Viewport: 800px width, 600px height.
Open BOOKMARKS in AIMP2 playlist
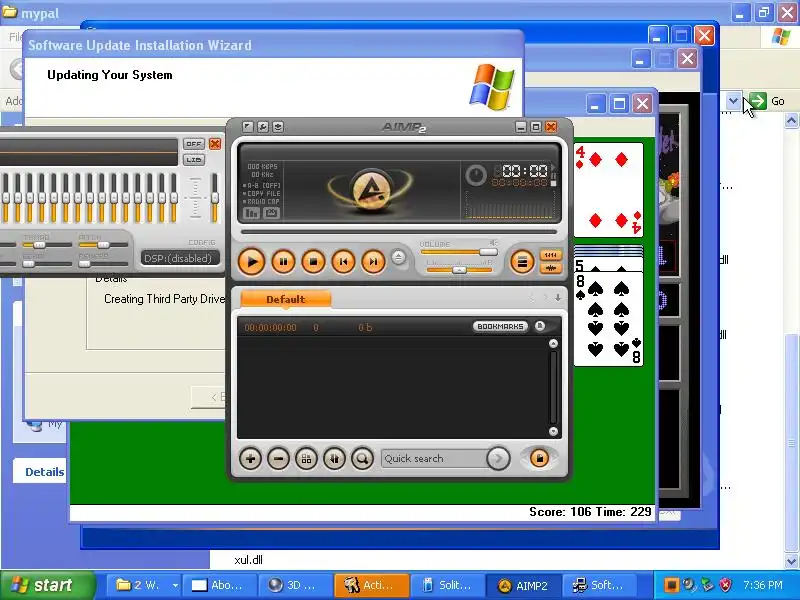coord(500,326)
